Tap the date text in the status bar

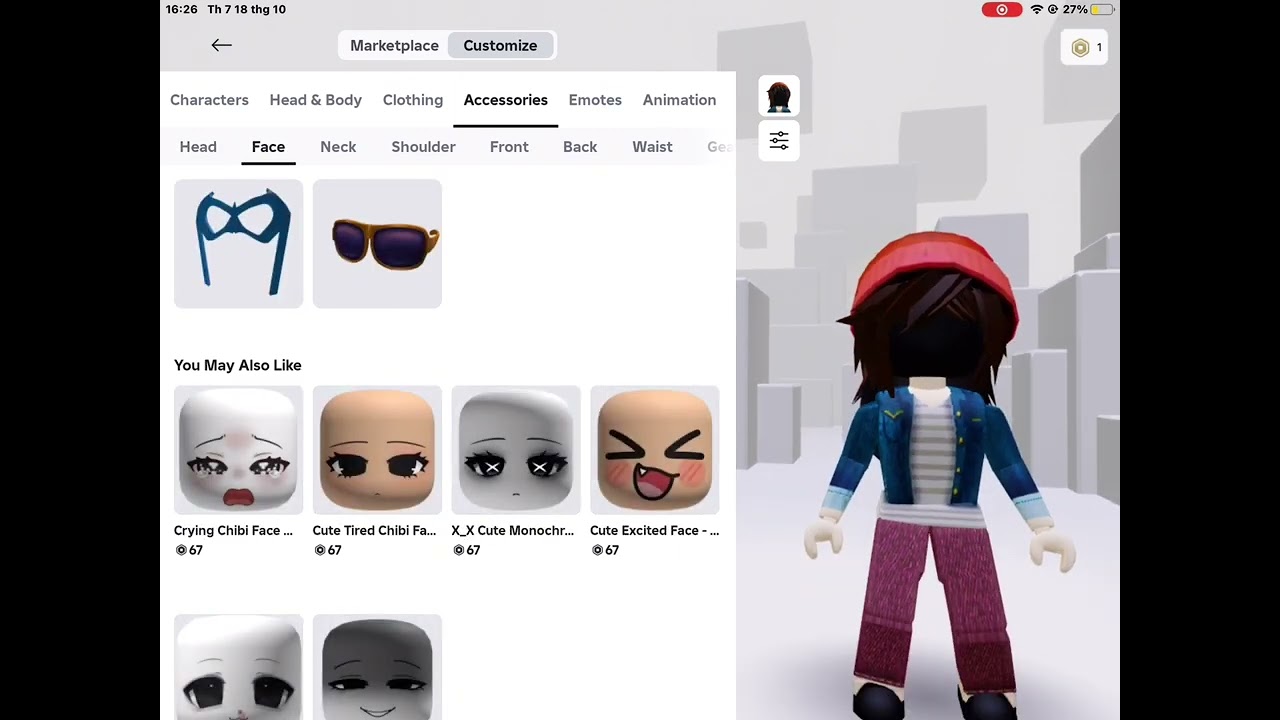pos(246,10)
